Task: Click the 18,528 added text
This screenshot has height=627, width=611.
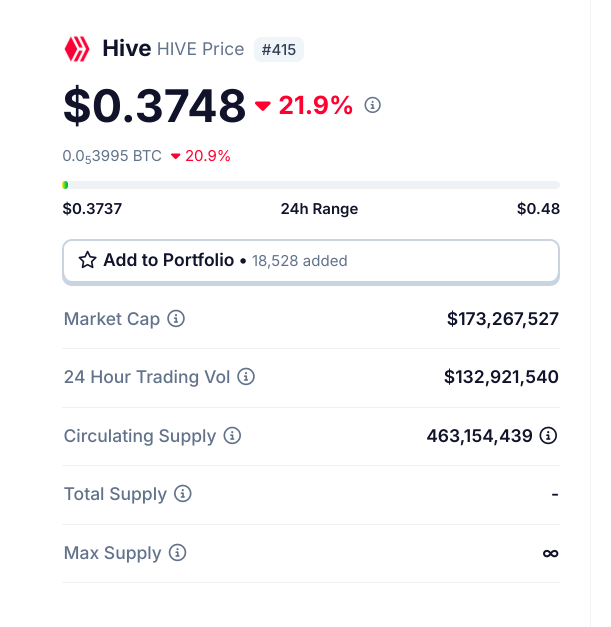Action: (300, 261)
